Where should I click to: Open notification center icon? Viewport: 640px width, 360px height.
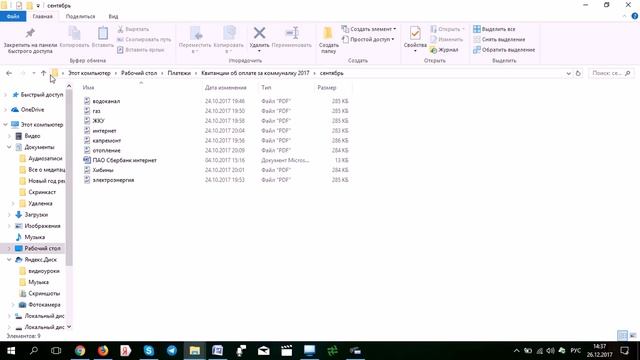click(624, 351)
